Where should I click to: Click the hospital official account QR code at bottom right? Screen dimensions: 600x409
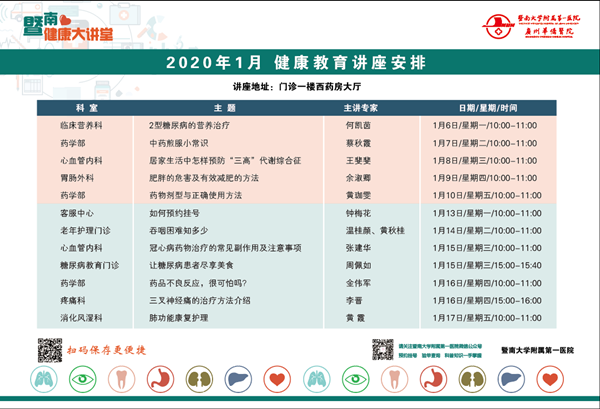(x=383, y=349)
